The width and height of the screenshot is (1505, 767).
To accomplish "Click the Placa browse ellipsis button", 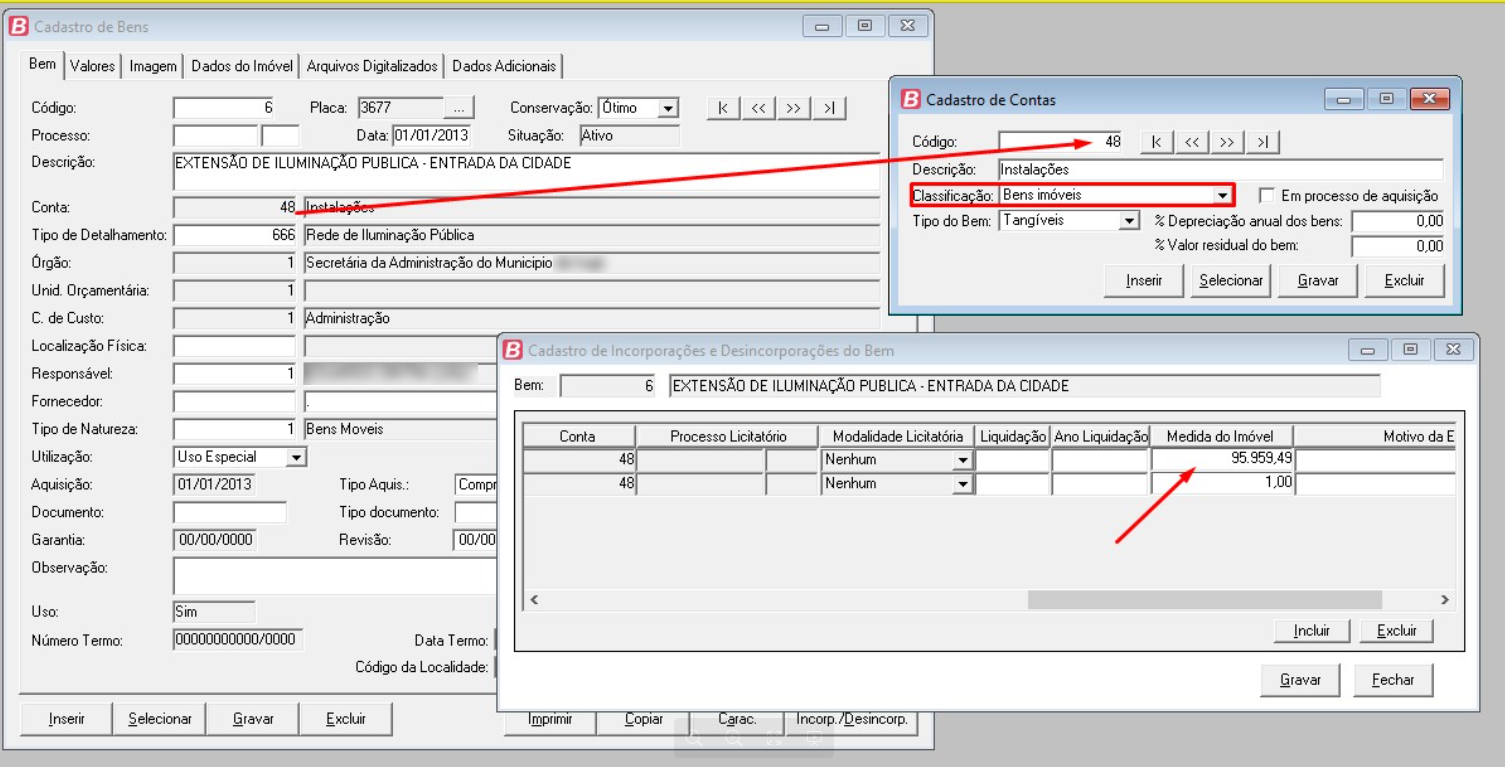I will click(459, 107).
